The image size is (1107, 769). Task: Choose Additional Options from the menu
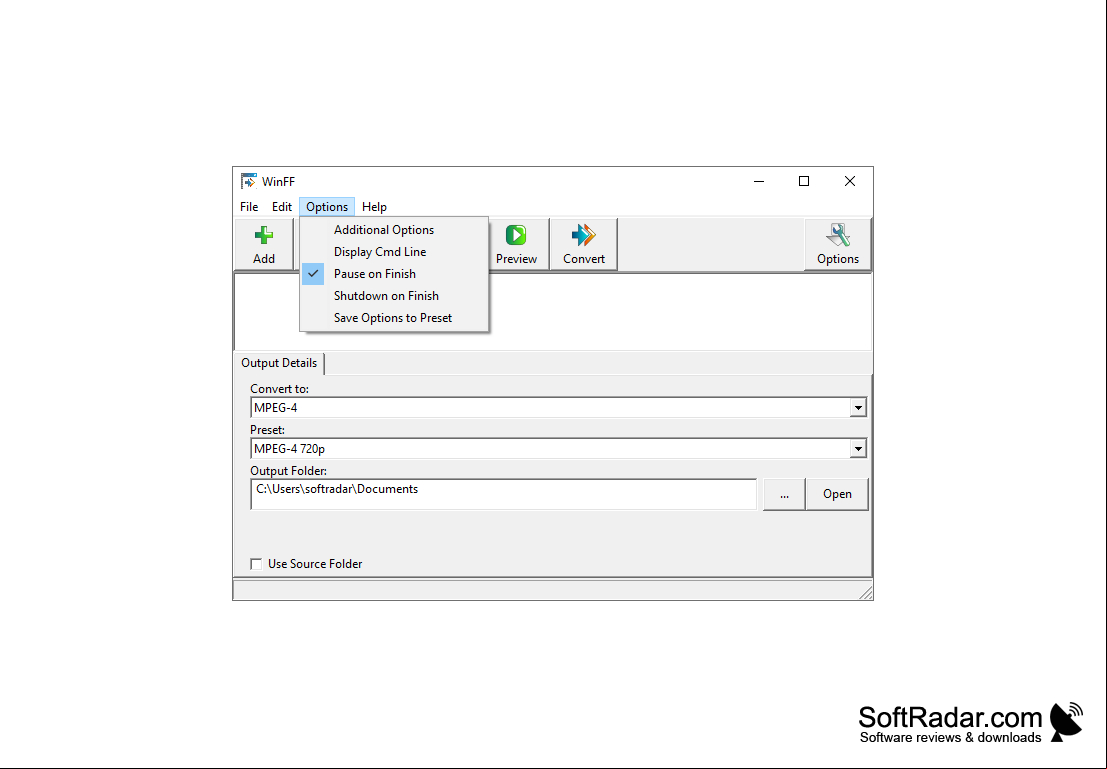click(x=394, y=229)
